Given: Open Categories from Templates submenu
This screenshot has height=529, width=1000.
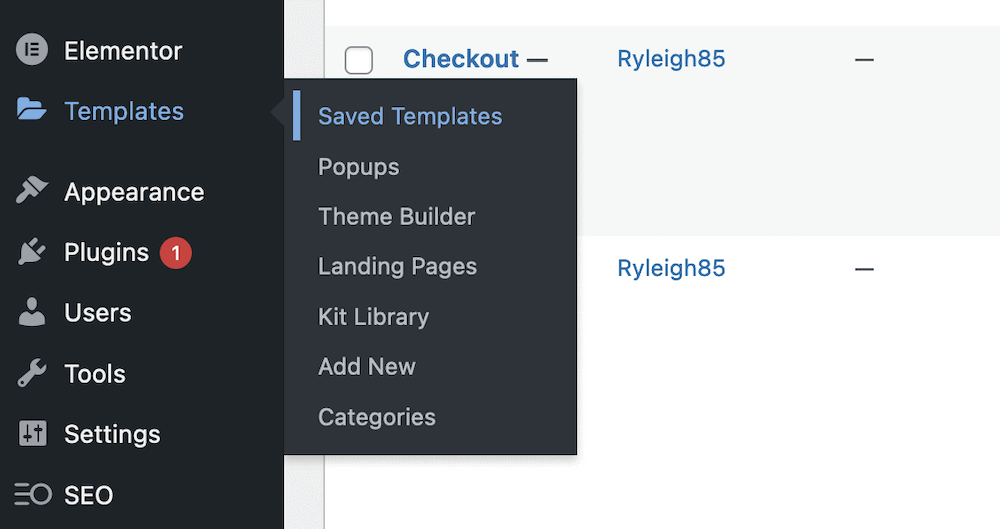Looking at the screenshot, I should 377,417.
